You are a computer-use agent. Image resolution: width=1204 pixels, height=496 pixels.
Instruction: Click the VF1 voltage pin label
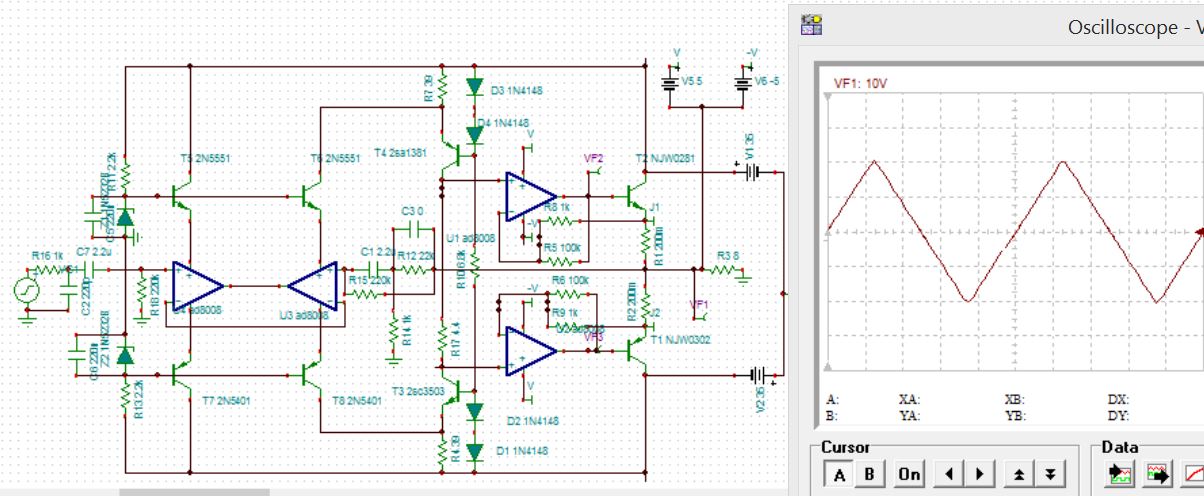pyautogui.click(x=699, y=304)
